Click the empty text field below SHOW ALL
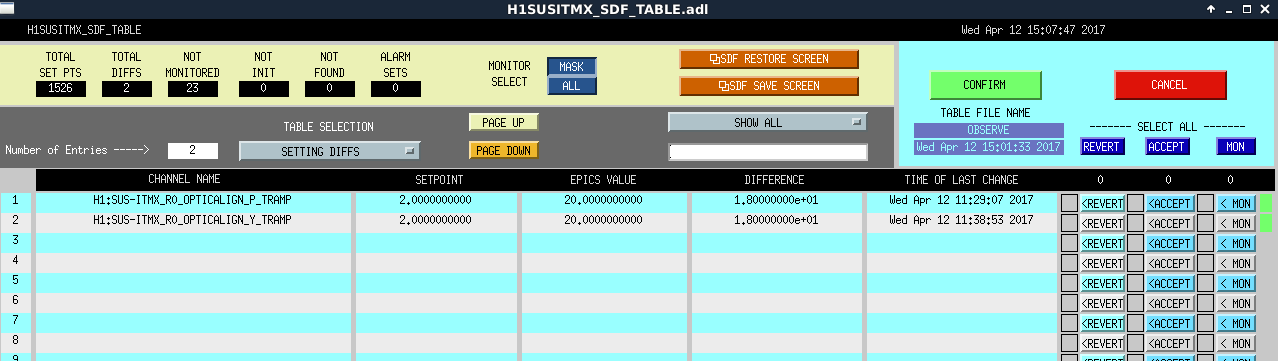The image size is (1278, 361). 767,152
